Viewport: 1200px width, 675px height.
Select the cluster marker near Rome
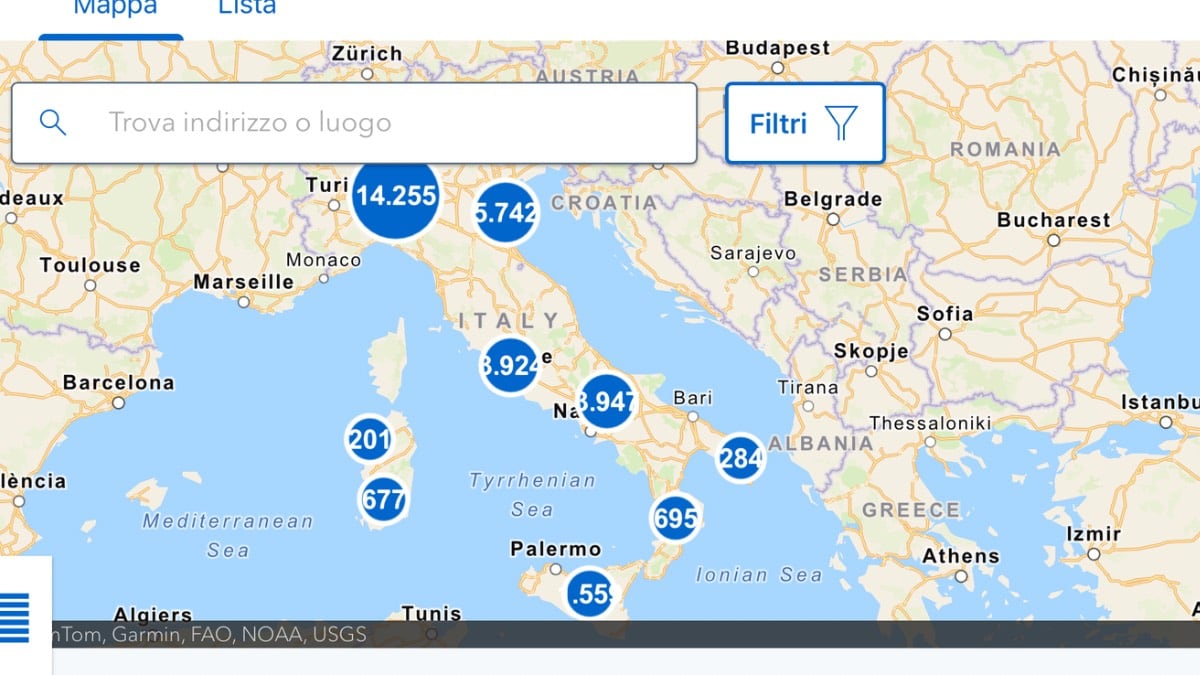(x=510, y=366)
